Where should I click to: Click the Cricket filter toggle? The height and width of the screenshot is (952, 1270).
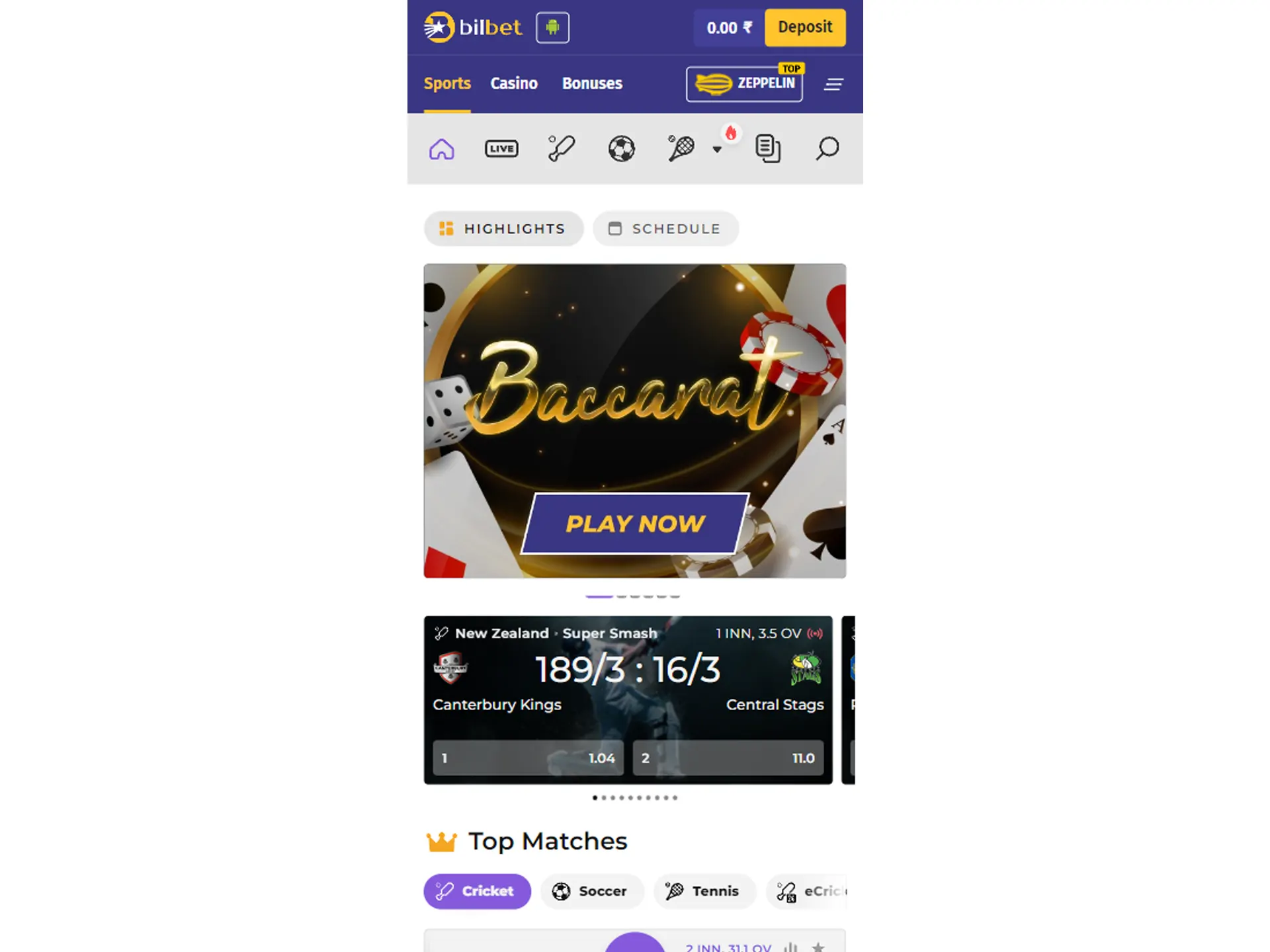(477, 891)
